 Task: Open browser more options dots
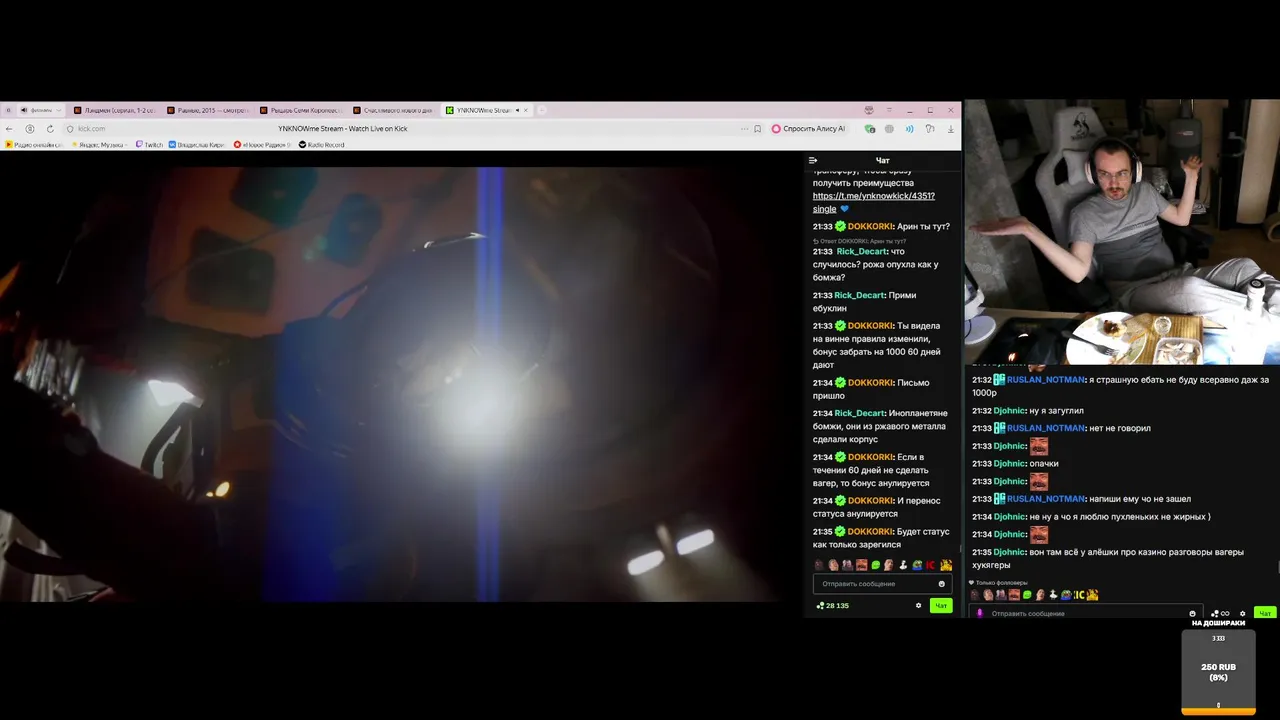point(744,129)
